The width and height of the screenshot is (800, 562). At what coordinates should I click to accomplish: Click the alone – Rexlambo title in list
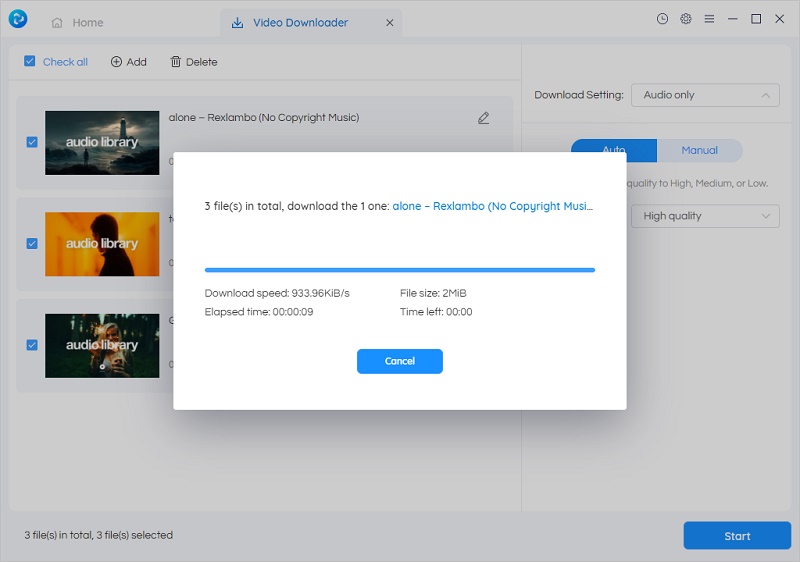coord(264,118)
